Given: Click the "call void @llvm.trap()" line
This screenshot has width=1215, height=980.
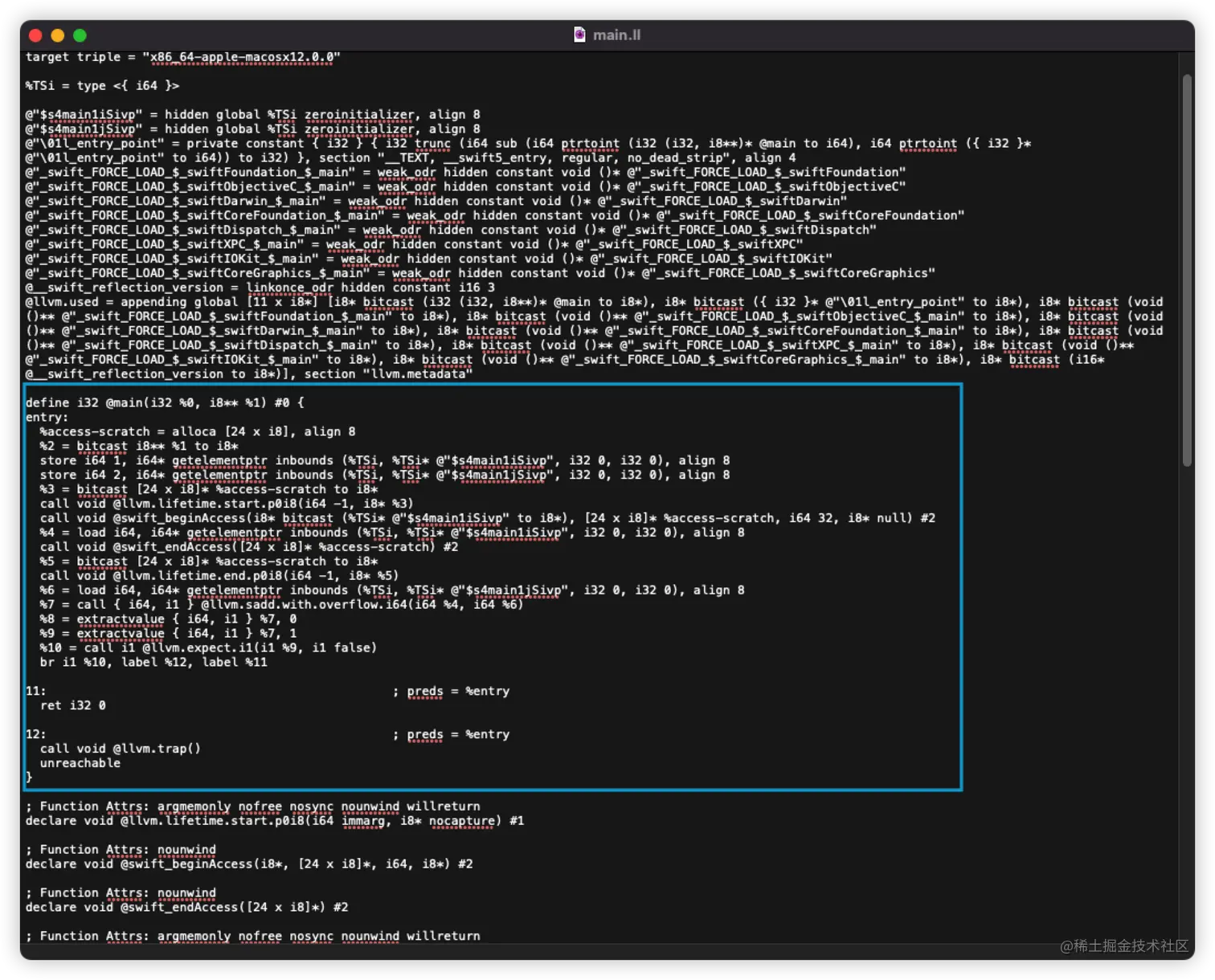Looking at the screenshot, I should tap(121, 750).
